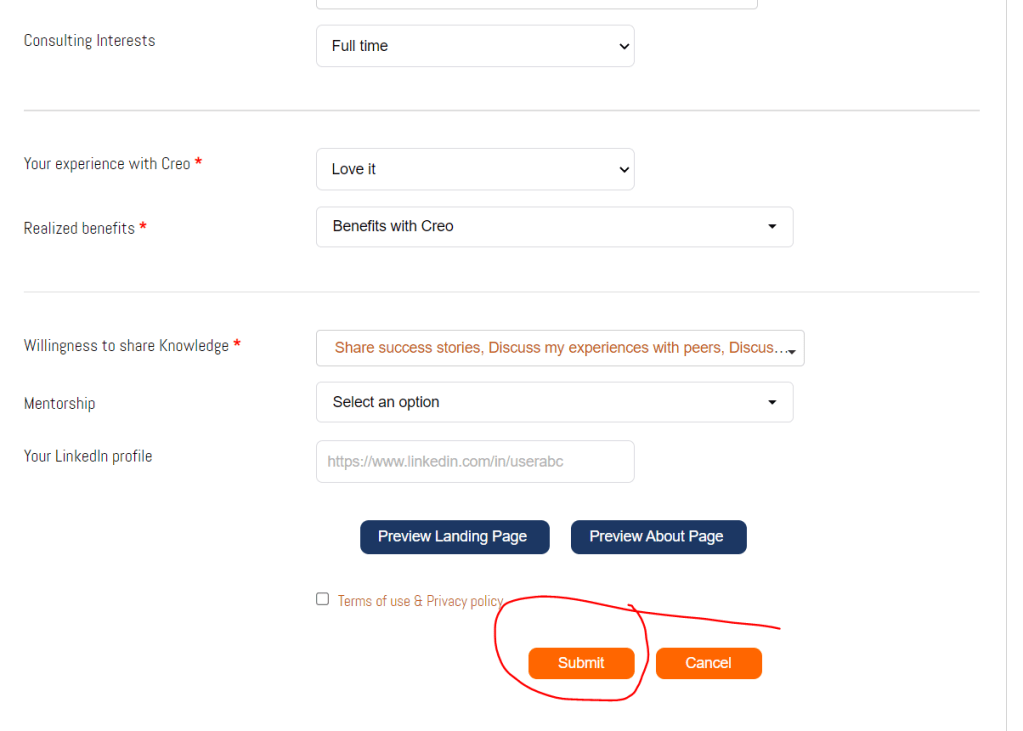Click the 'Your LinkedIn profile' label
The width and height of the screenshot is (1023, 731).
(x=88, y=456)
